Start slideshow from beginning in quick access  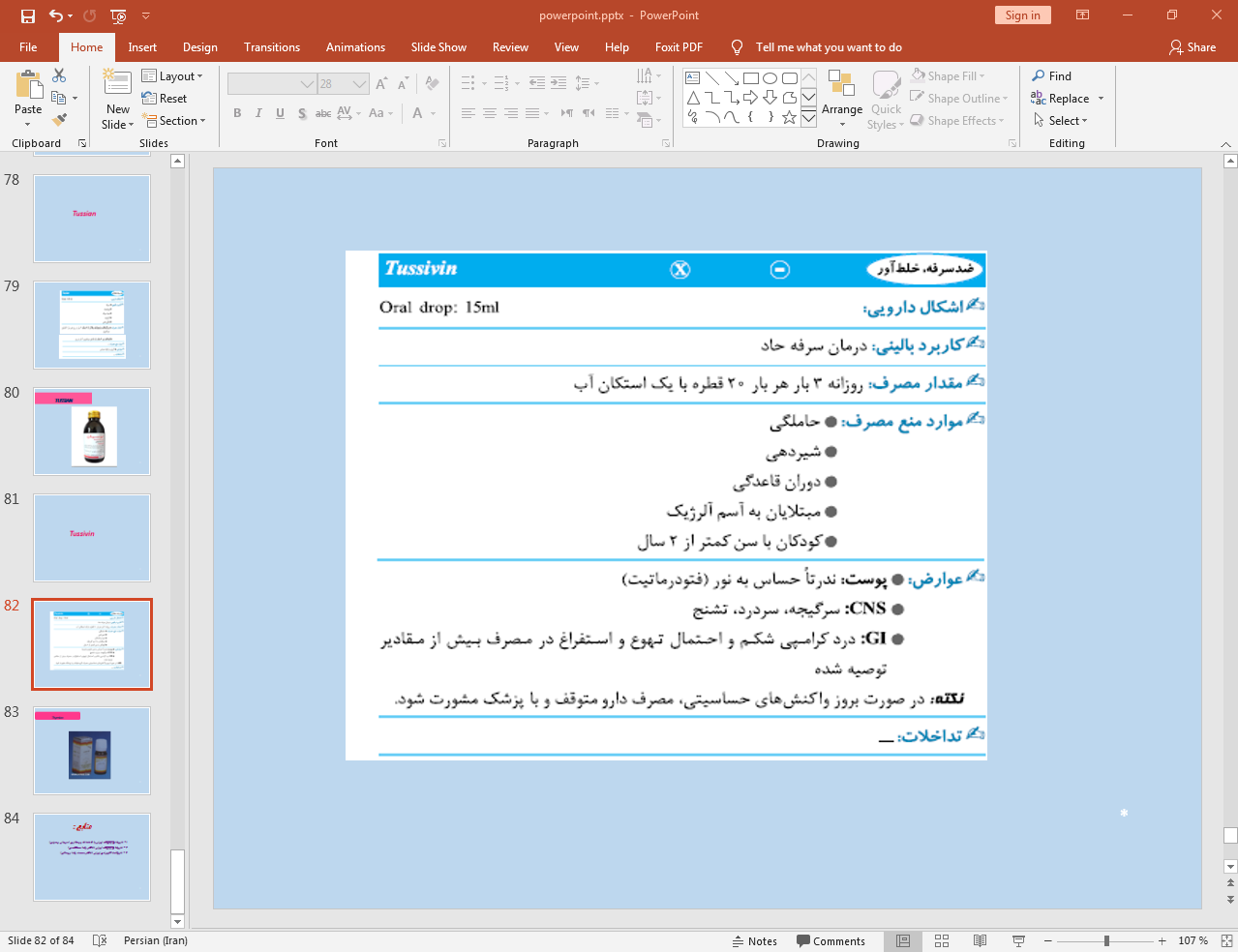pyautogui.click(x=118, y=15)
